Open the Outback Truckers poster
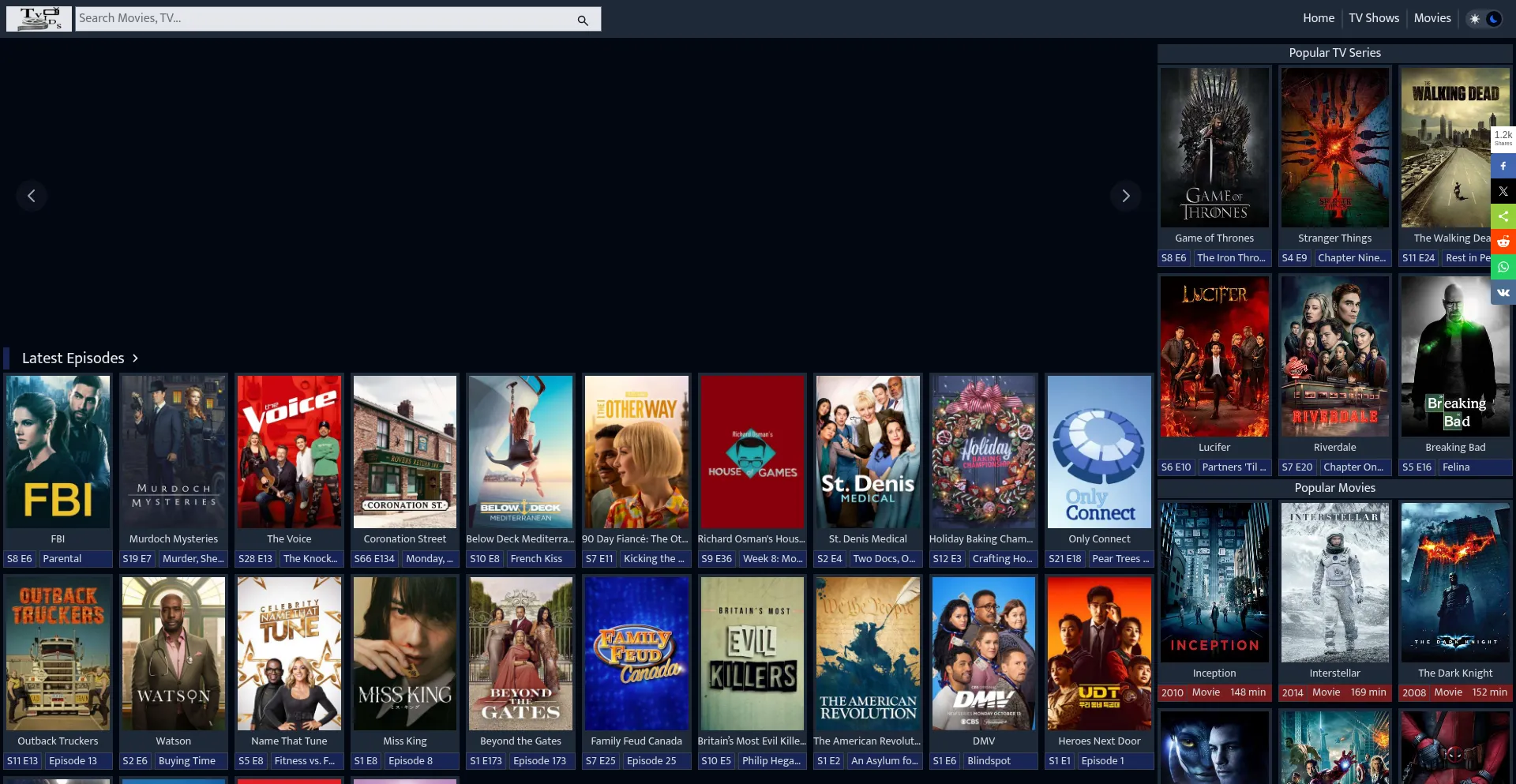Image resolution: width=1516 pixels, height=784 pixels. [x=58, y=654]
